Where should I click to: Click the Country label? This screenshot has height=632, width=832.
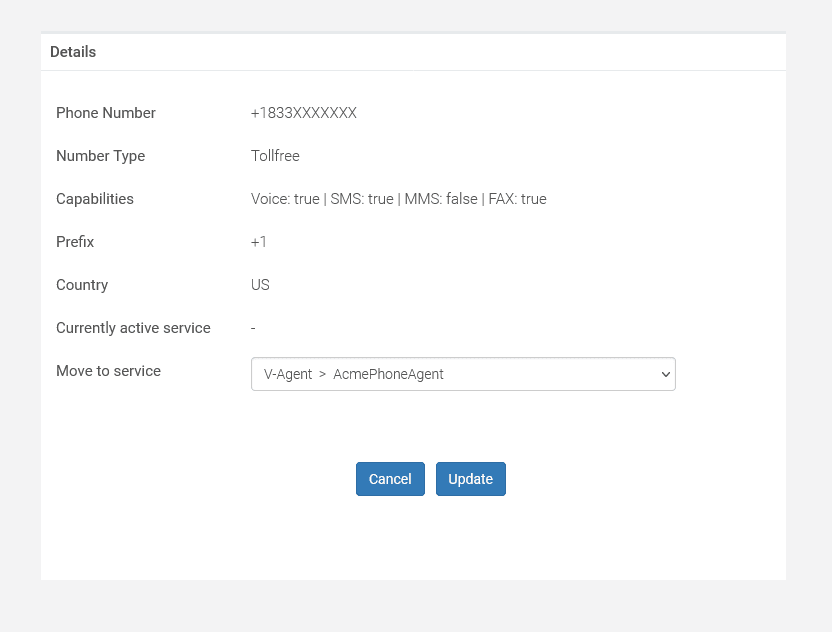[82, 284]
